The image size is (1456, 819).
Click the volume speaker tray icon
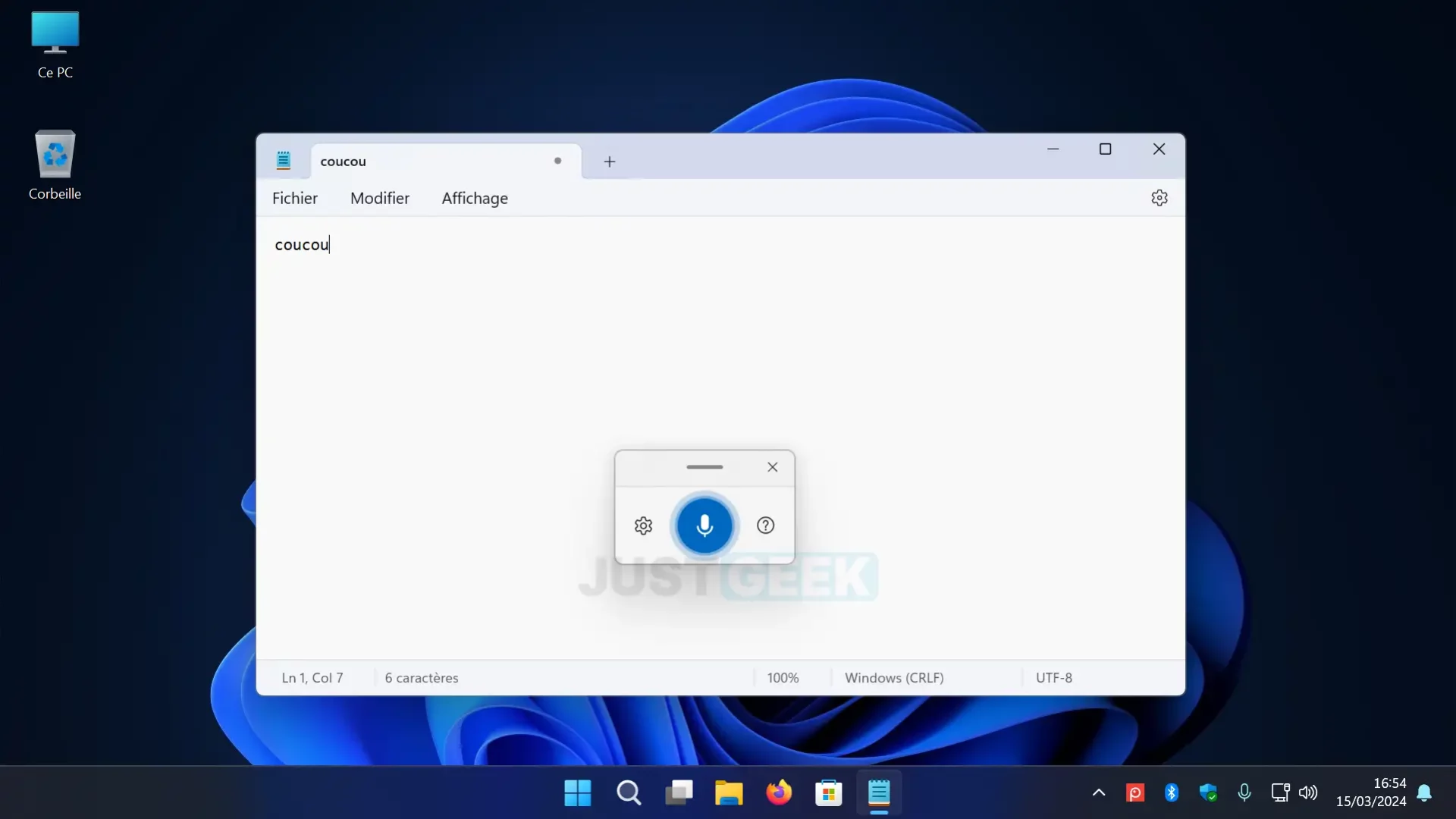(x=1308, y=793)
